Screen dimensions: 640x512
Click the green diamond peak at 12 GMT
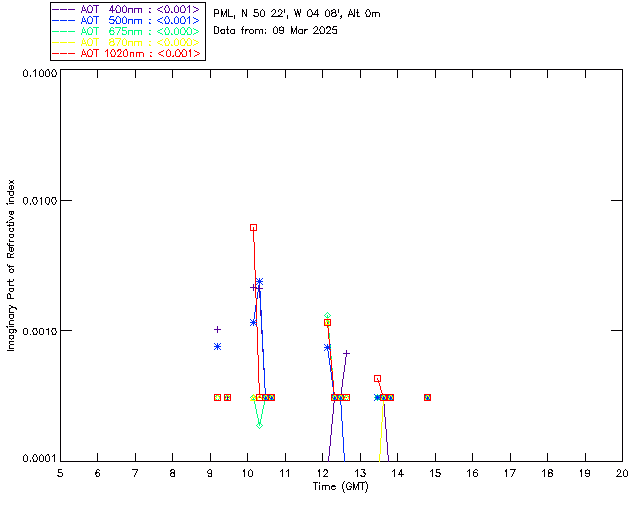click(327, 316)
